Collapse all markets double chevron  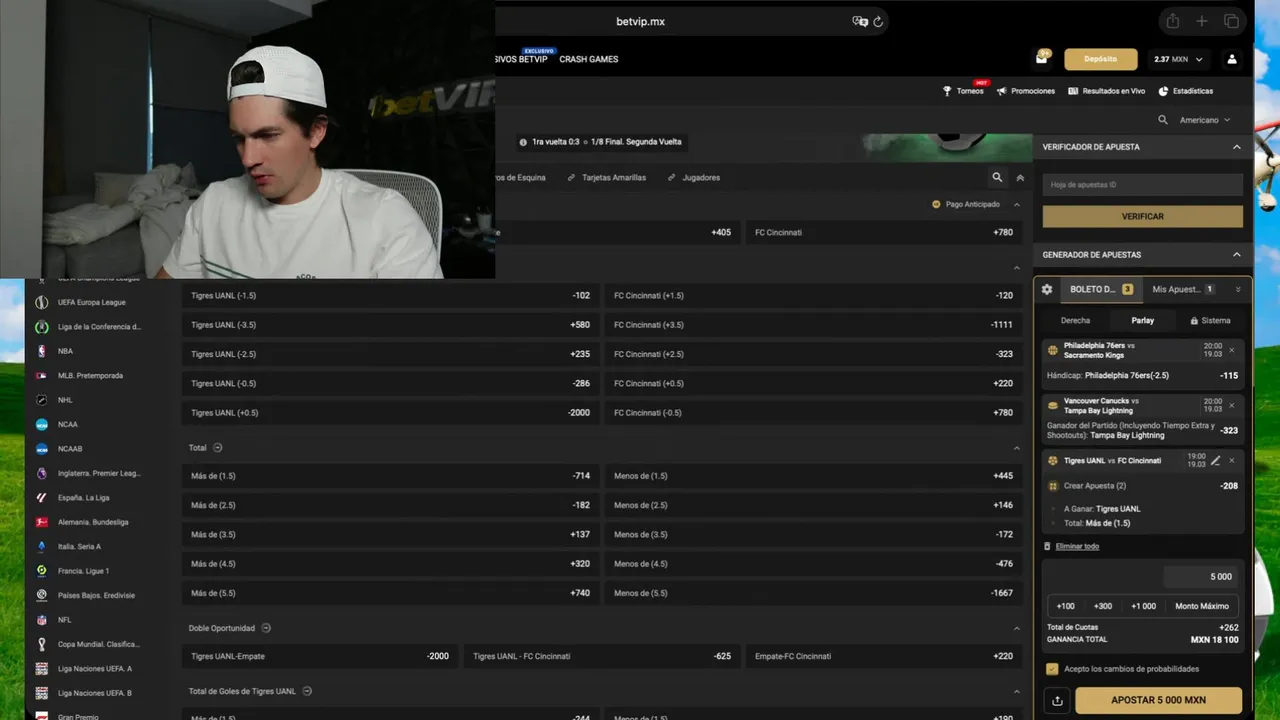click(1020, 177)
